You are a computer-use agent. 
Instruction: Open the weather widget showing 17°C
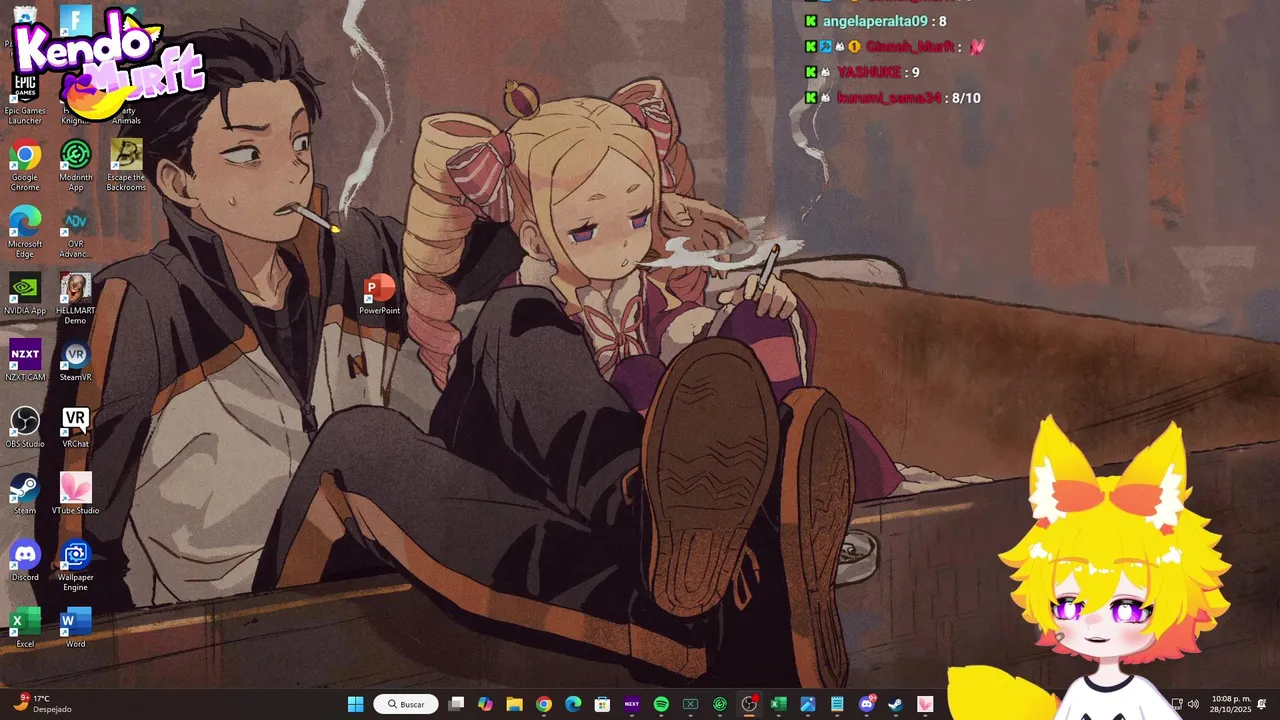(x=42, y=704)
